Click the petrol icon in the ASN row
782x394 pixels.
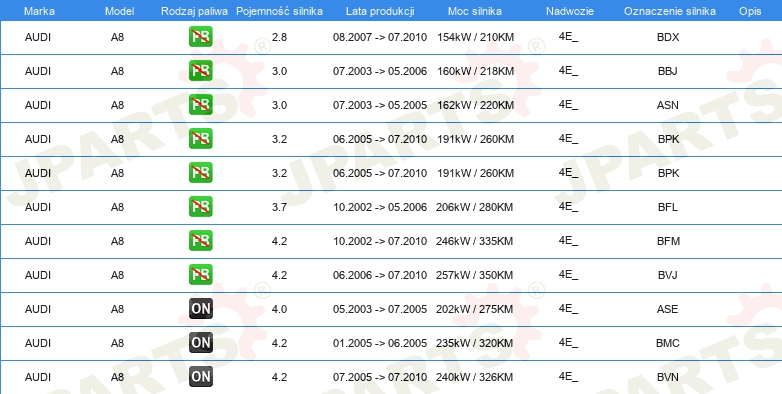[200, 105]
